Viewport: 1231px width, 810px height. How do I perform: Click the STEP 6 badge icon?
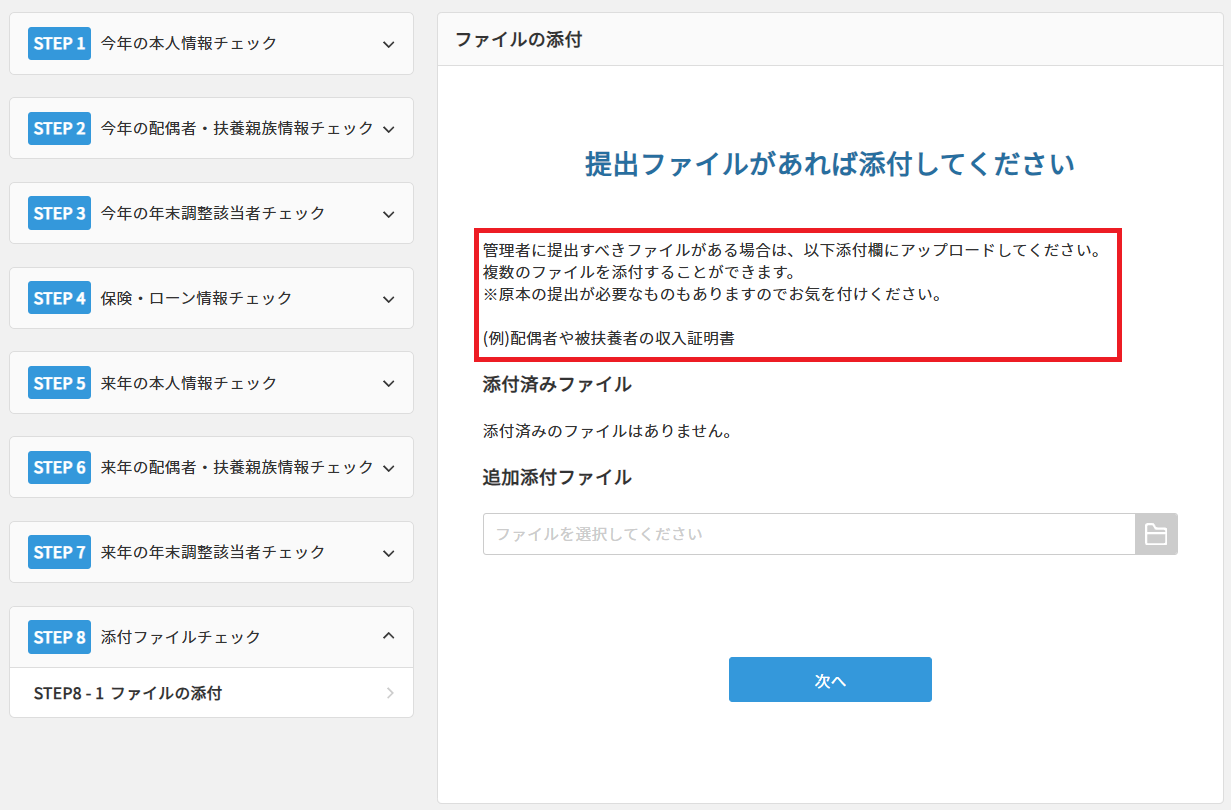pyautogui.click(x=58, y=467)
